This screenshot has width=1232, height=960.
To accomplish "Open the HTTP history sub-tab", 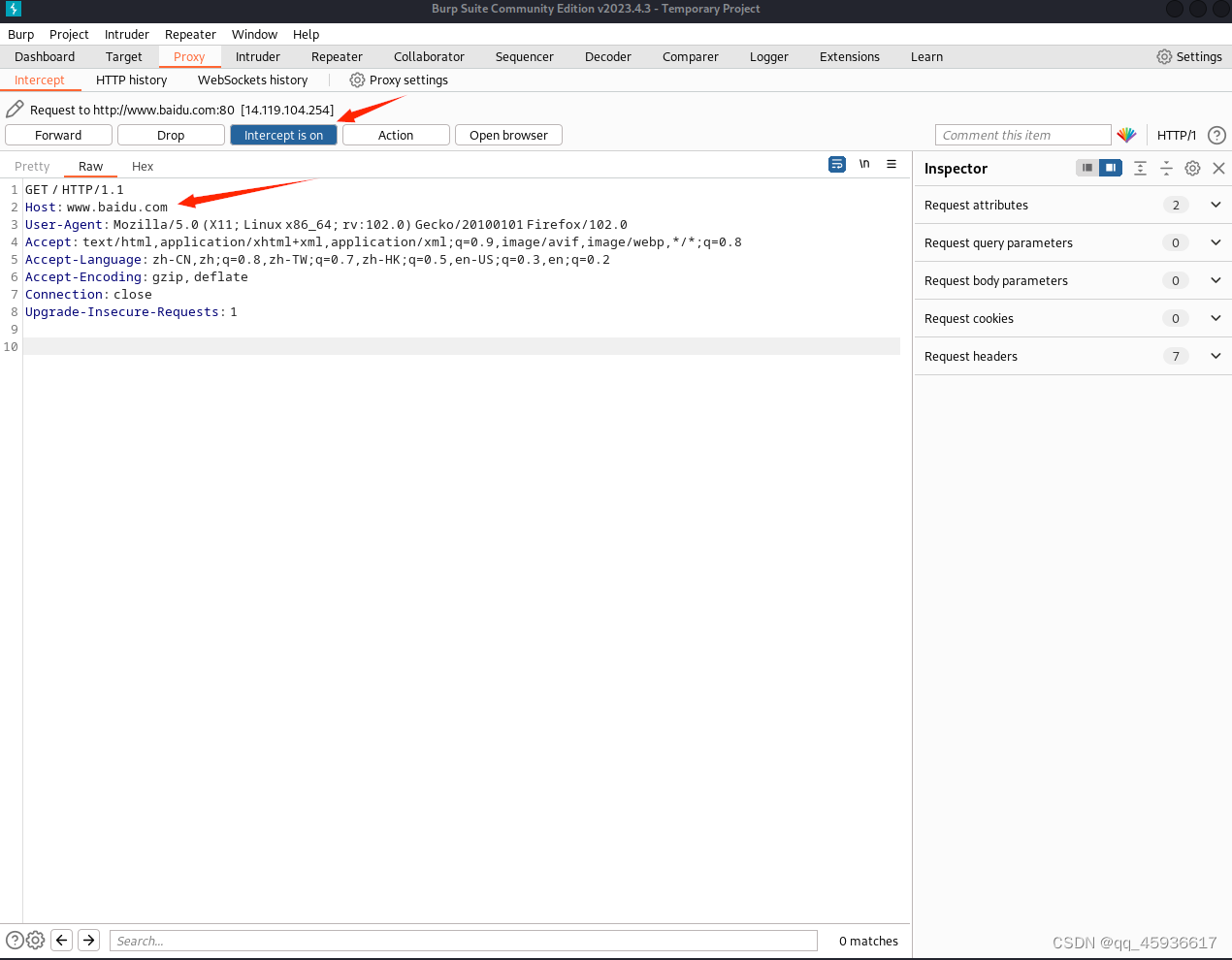I will 131,80.
